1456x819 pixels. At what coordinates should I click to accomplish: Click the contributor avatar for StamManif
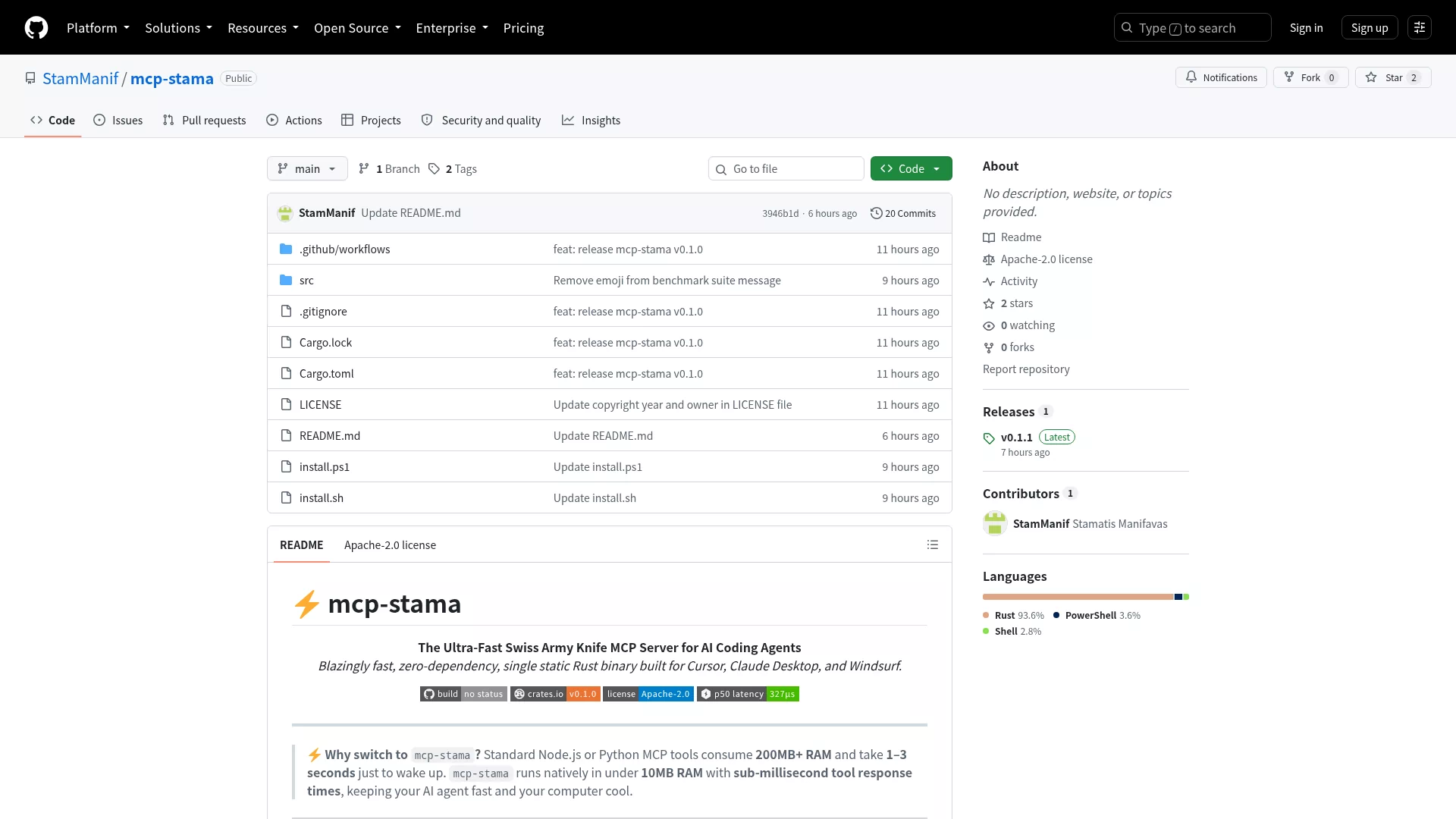(995, 523)
